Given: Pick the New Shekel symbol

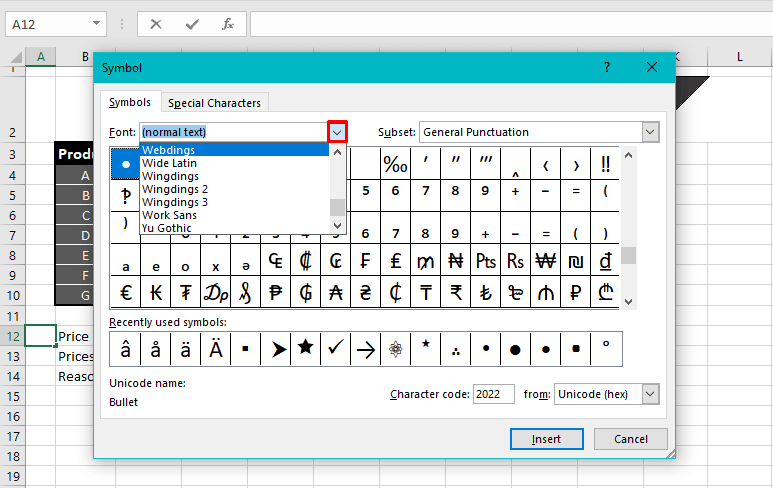Looking at the screenshot, I should point(575,260).
